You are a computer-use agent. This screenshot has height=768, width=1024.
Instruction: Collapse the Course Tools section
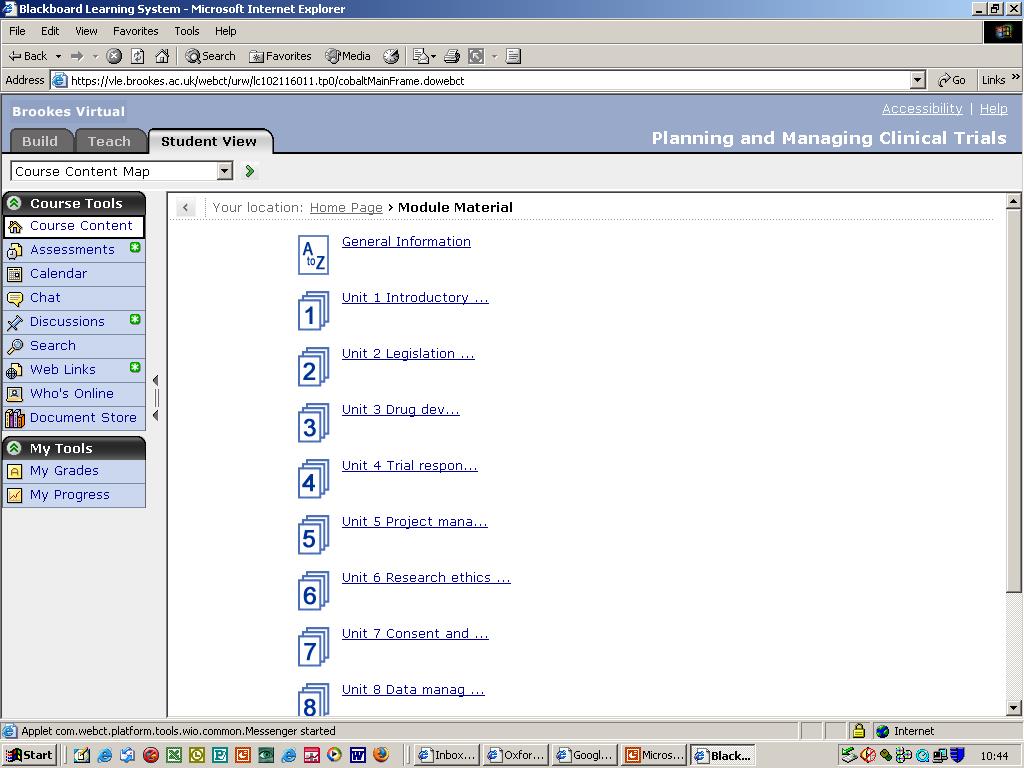[14, 203]
